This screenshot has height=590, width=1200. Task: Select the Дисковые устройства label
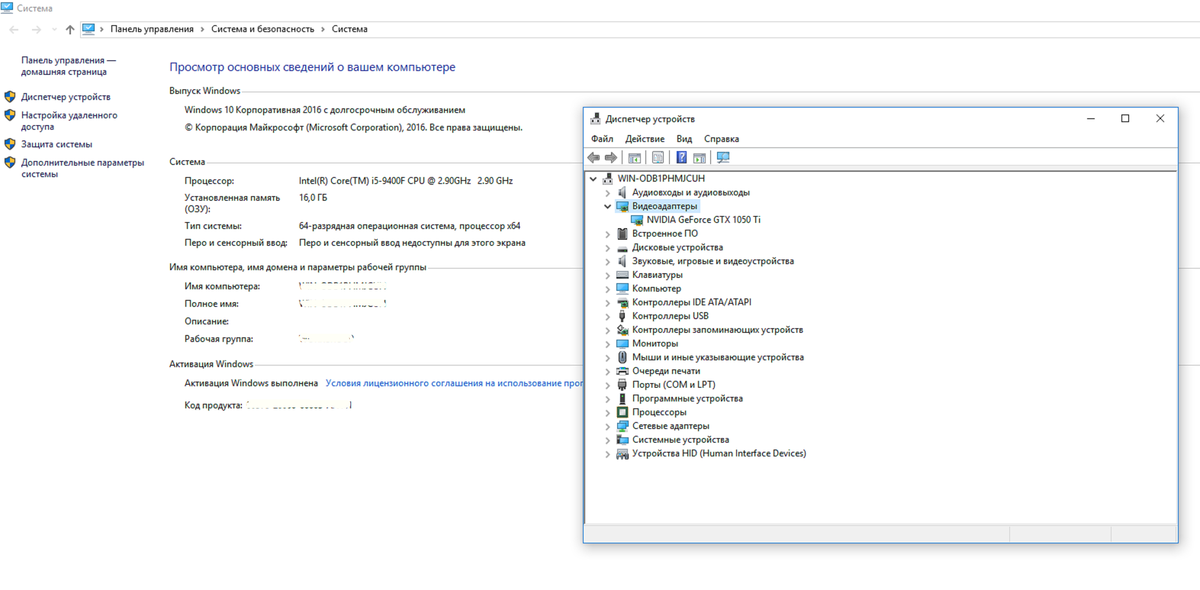pos(677,247)
